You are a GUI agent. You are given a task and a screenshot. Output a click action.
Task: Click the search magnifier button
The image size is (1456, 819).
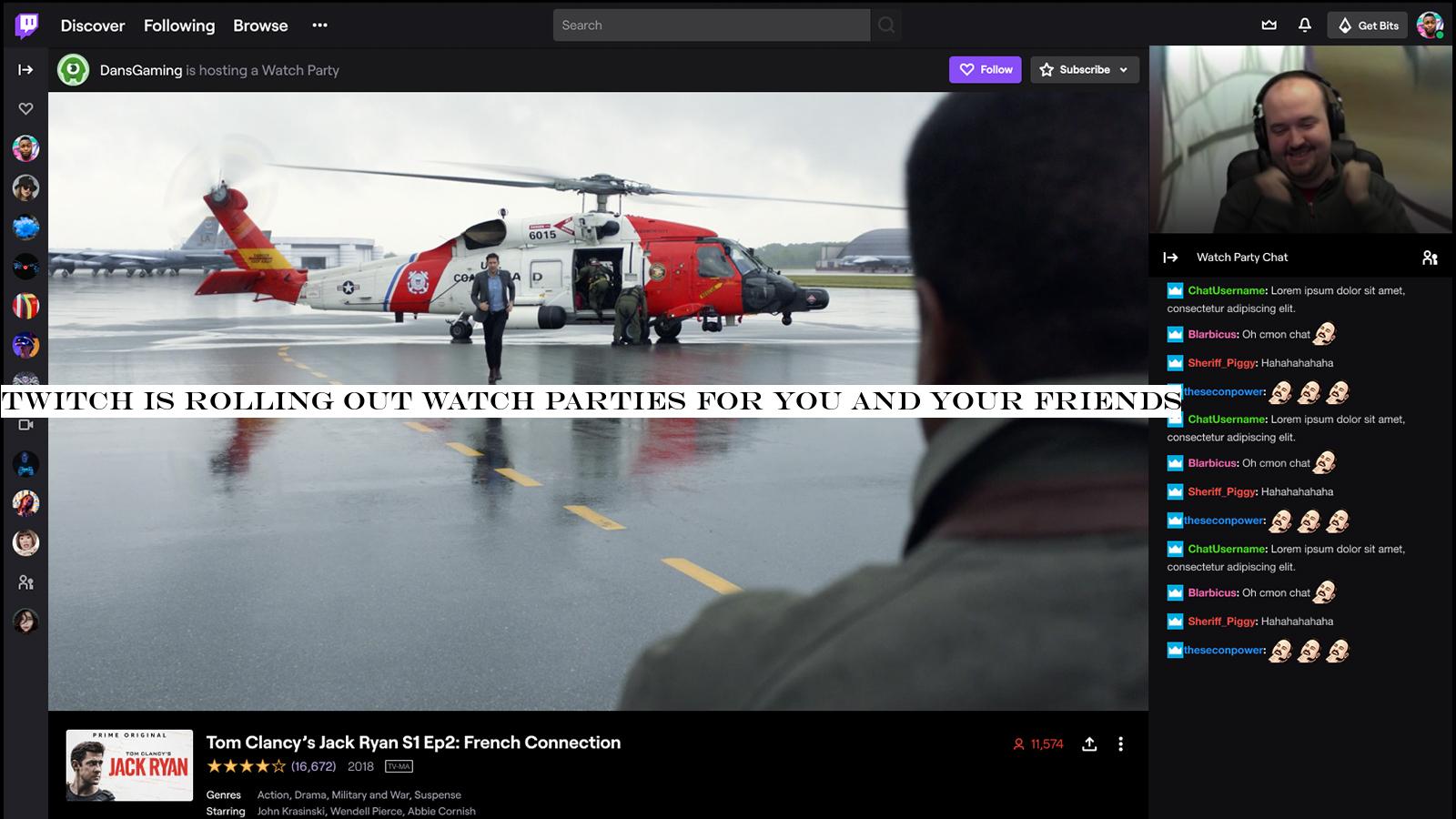point(886,25)
